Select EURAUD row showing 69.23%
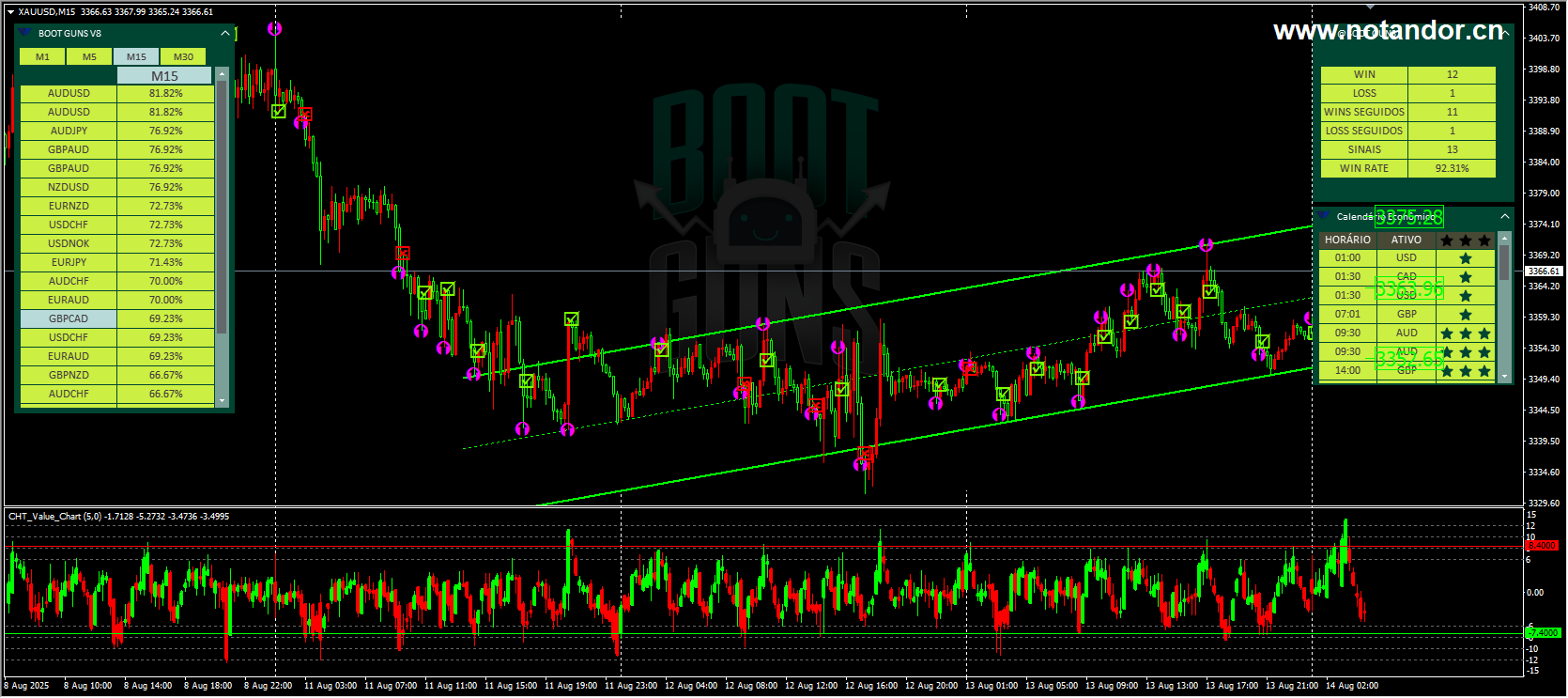1568x698 pixels. coord(117,356)
